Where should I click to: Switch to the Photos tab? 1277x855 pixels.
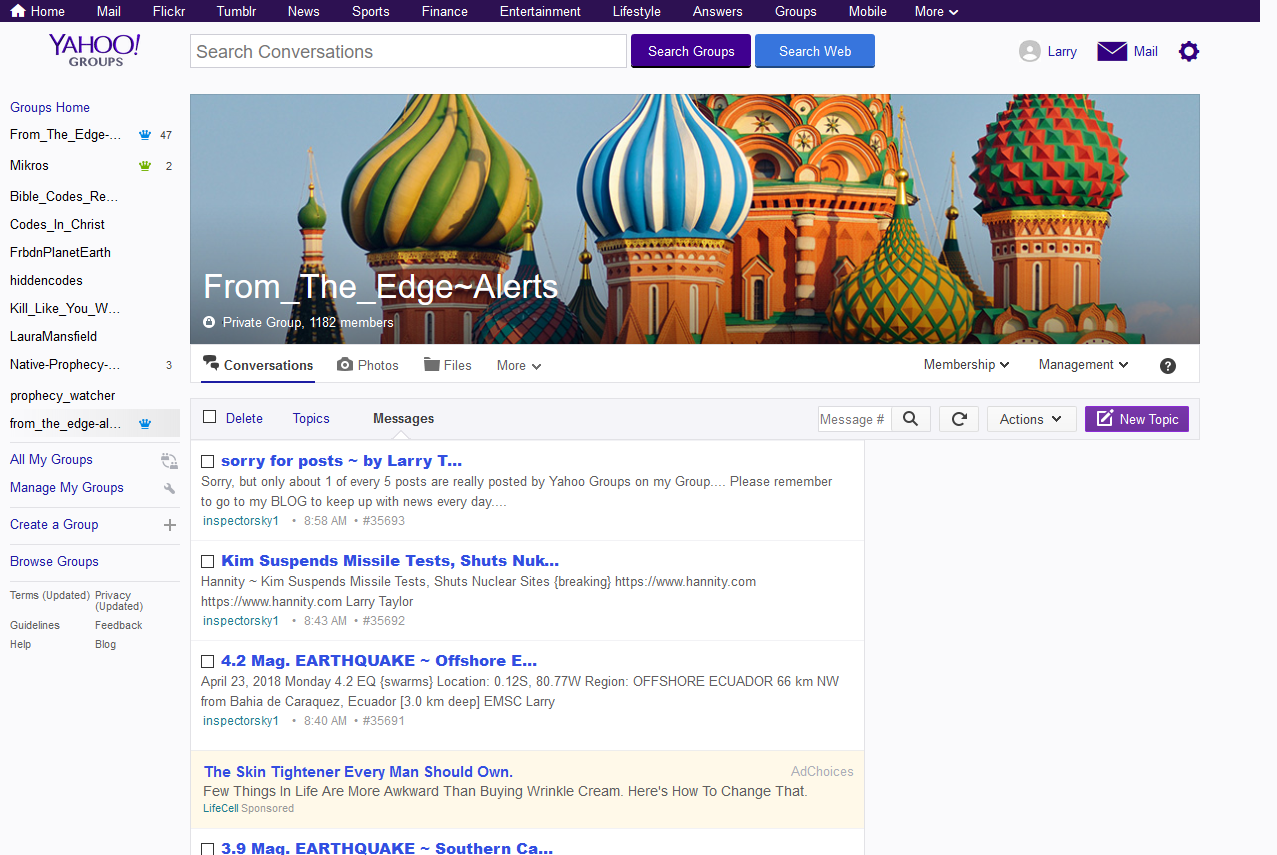coord(368,366)
